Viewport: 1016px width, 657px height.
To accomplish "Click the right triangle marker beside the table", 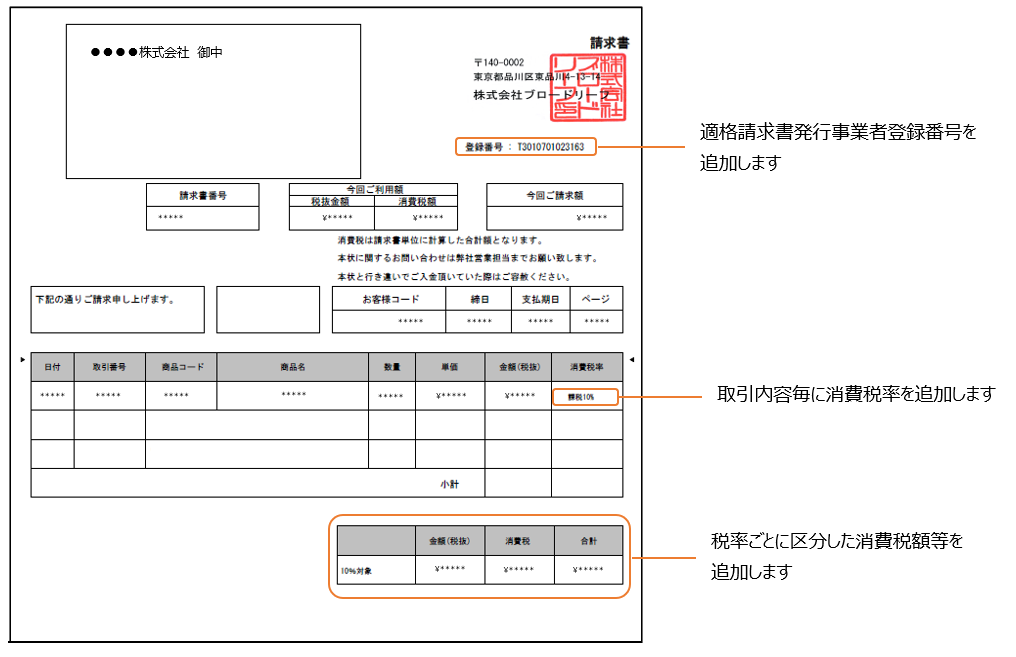I will [631, 359].
